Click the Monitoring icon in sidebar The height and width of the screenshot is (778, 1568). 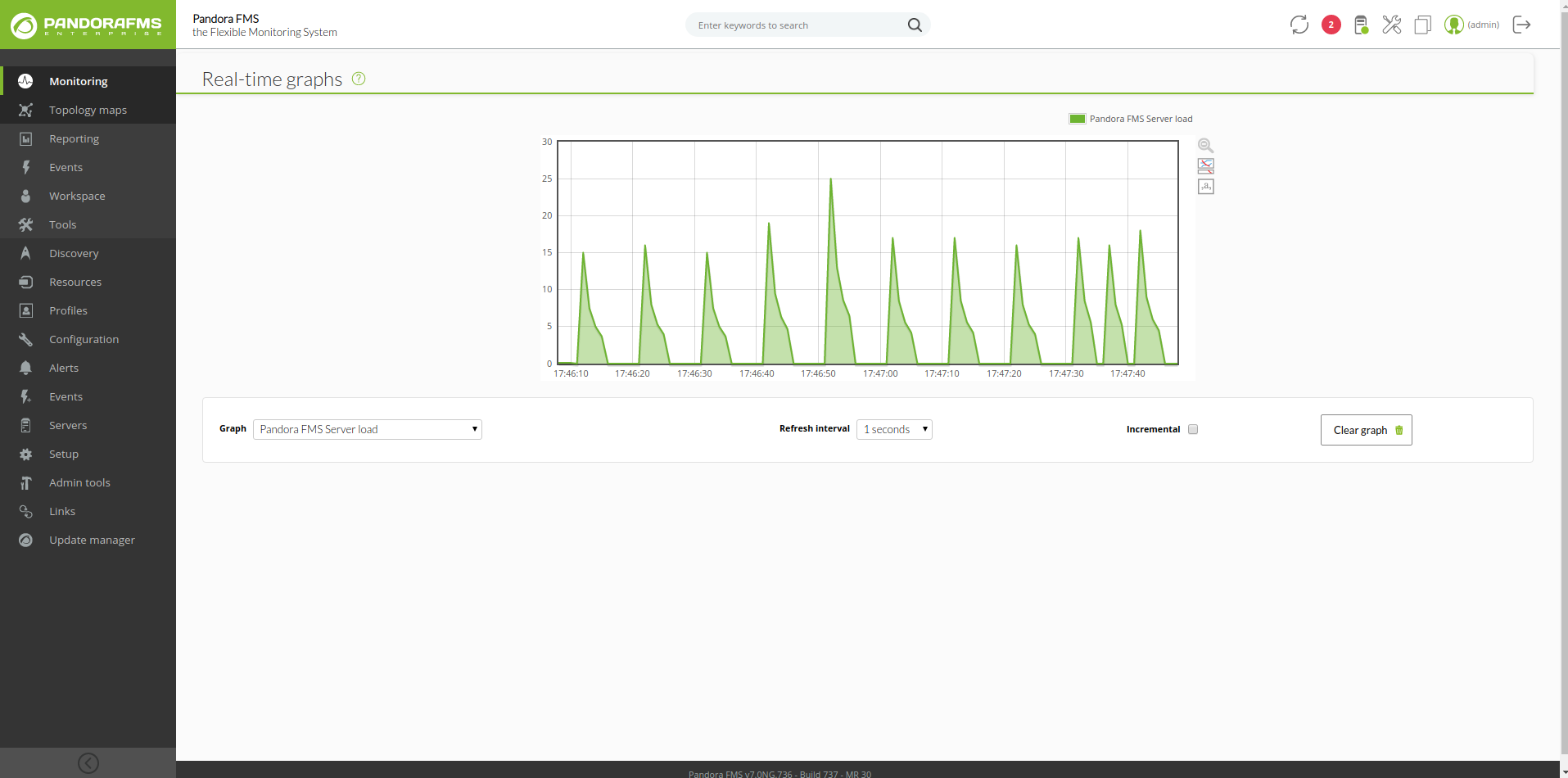click(25, 81)
